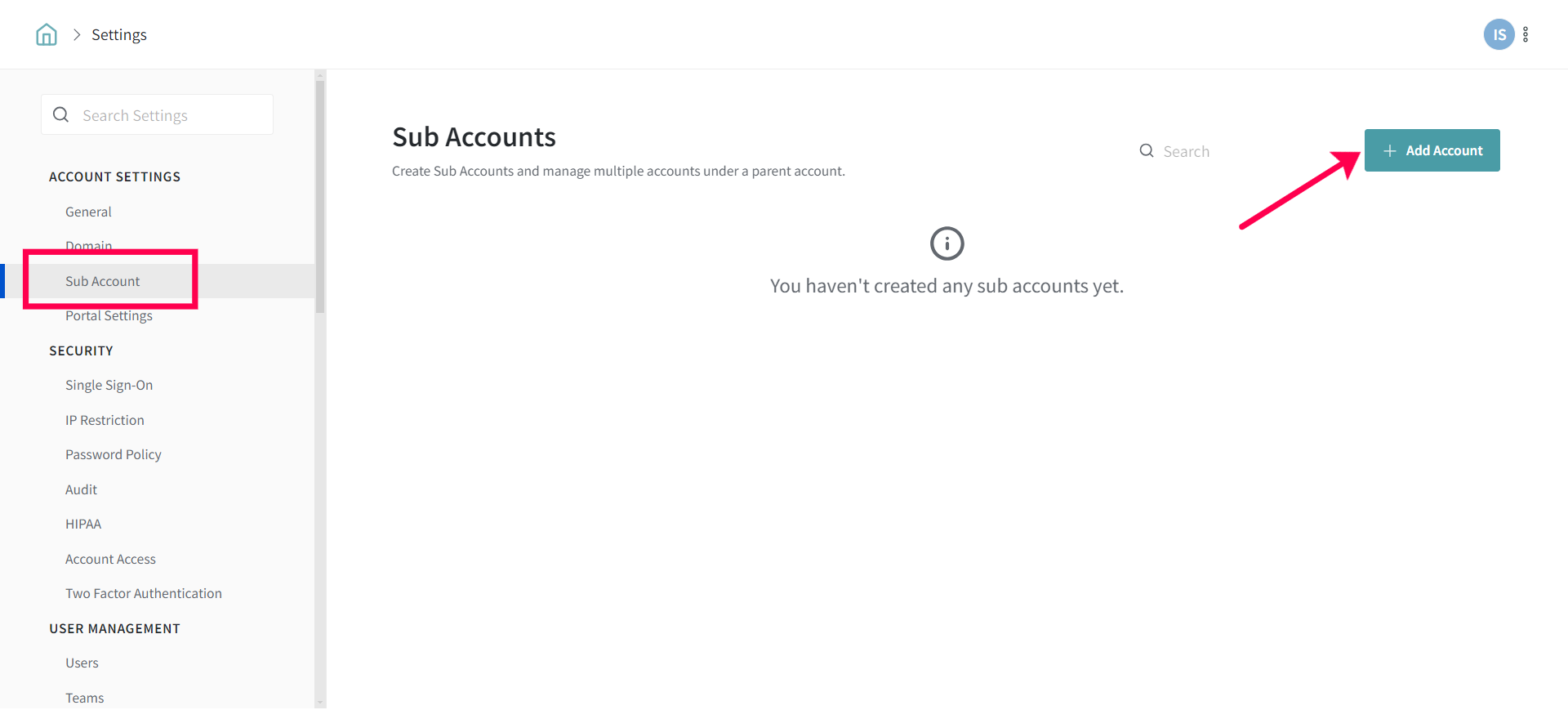This screenshot has height=710, width=1568.
Task: Click the Settings breadcrumb link
Action: [119, 34]
